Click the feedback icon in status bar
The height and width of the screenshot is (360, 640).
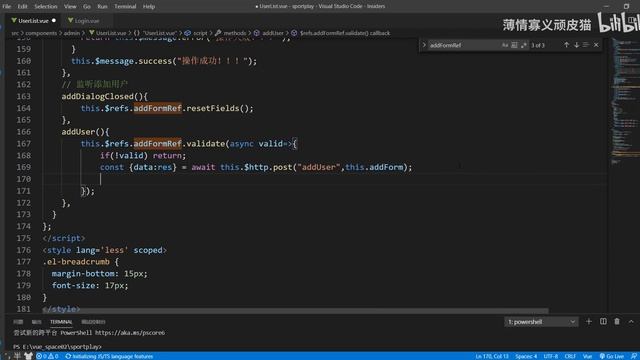(634, 356)
